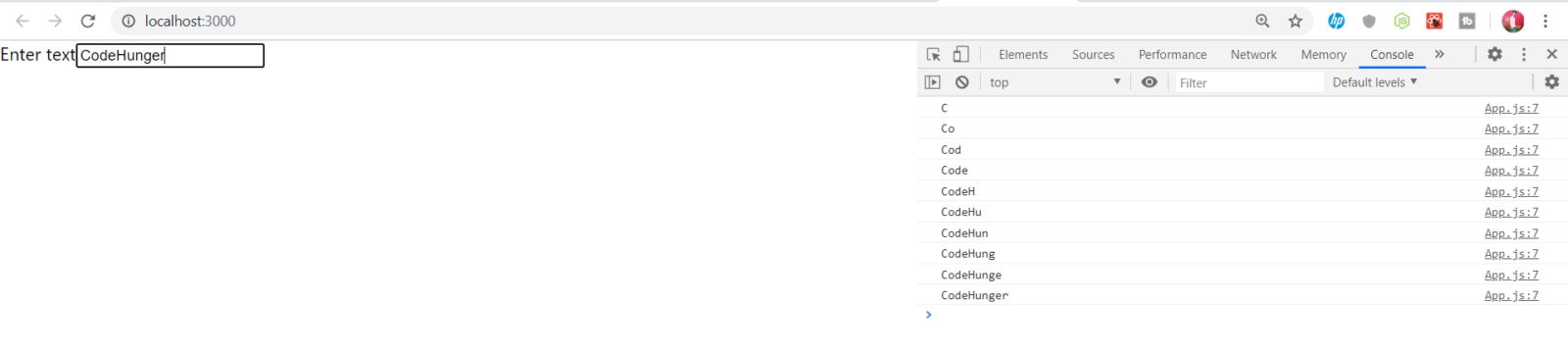Toggle live expression eye icon

click(1150, 82)
